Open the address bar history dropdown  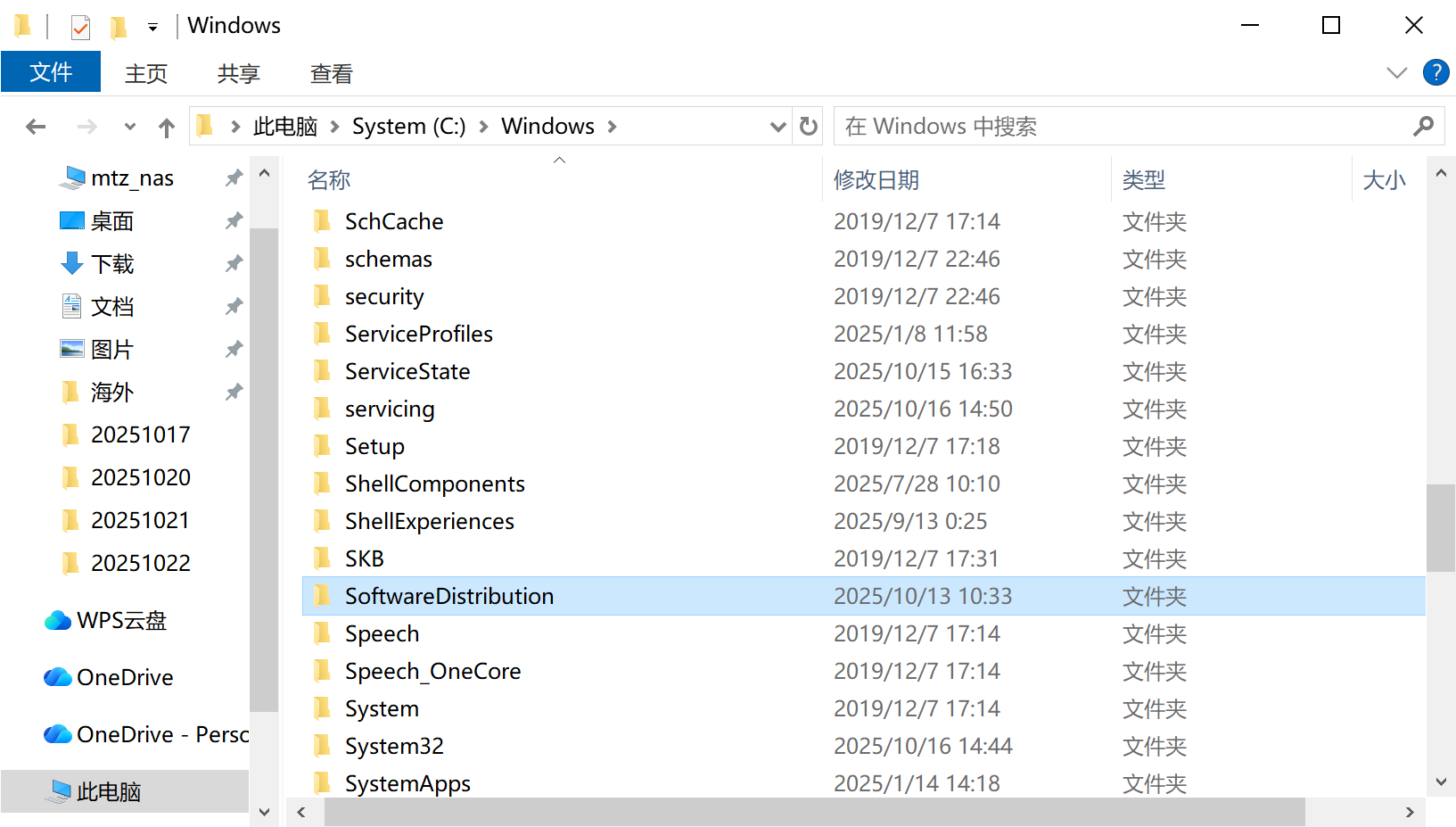point(777,127)
